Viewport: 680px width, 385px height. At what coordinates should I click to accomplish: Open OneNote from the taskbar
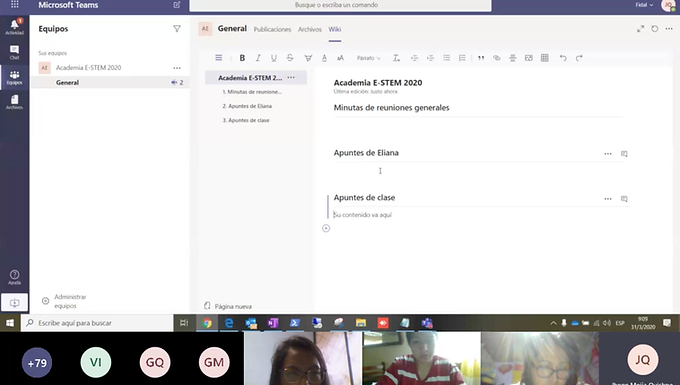(x=273, y=323)
